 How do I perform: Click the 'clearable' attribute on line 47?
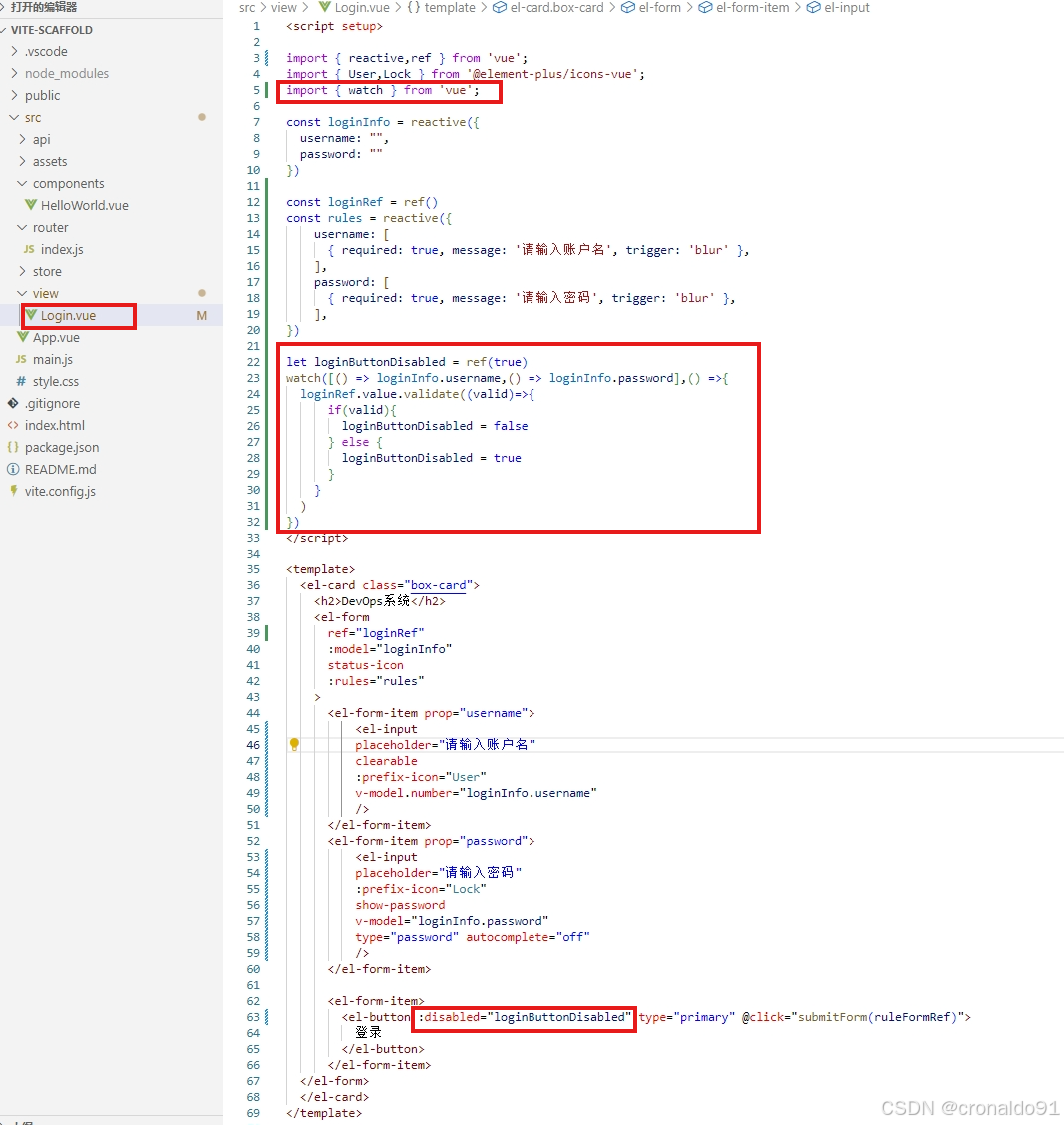click(386, 761)
